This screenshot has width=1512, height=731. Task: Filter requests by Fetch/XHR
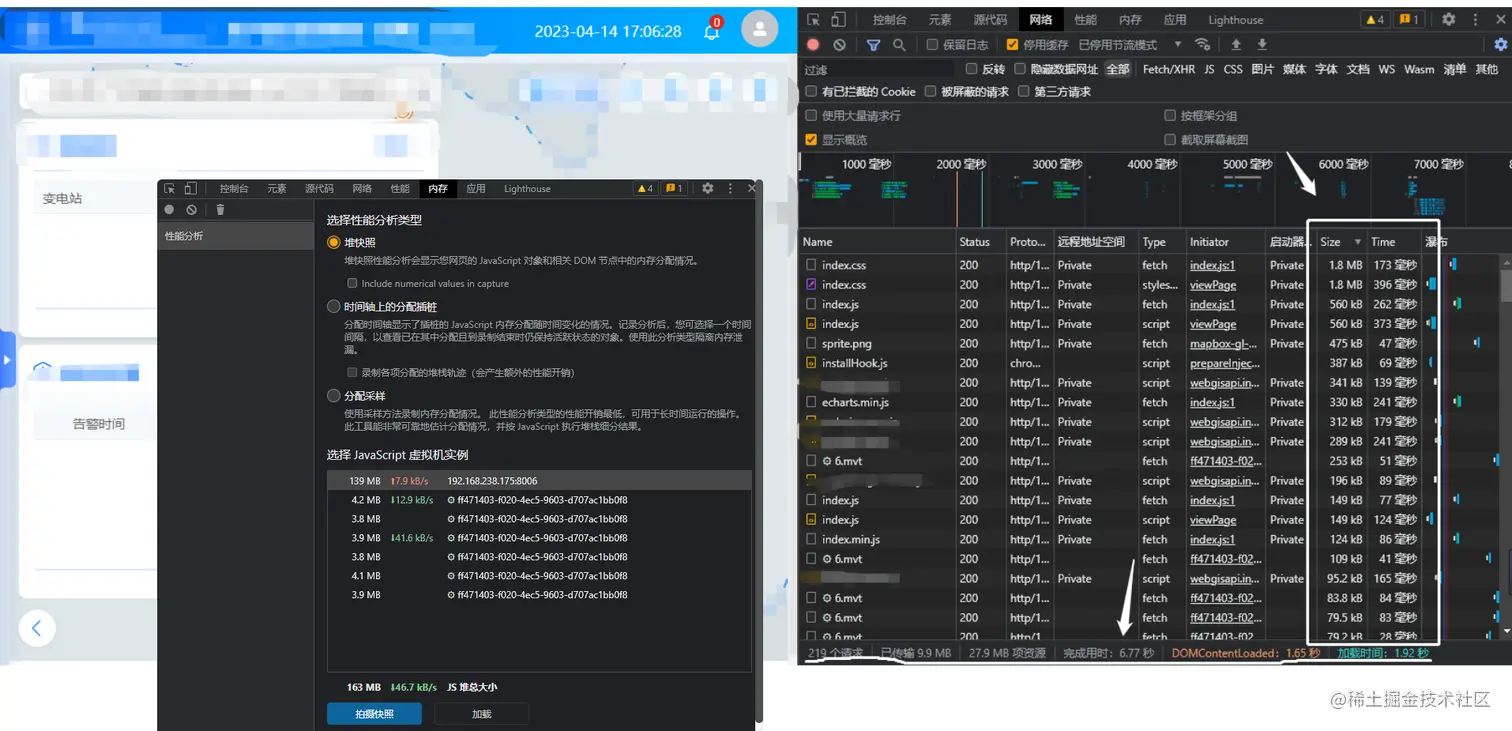coord(1168,69)
